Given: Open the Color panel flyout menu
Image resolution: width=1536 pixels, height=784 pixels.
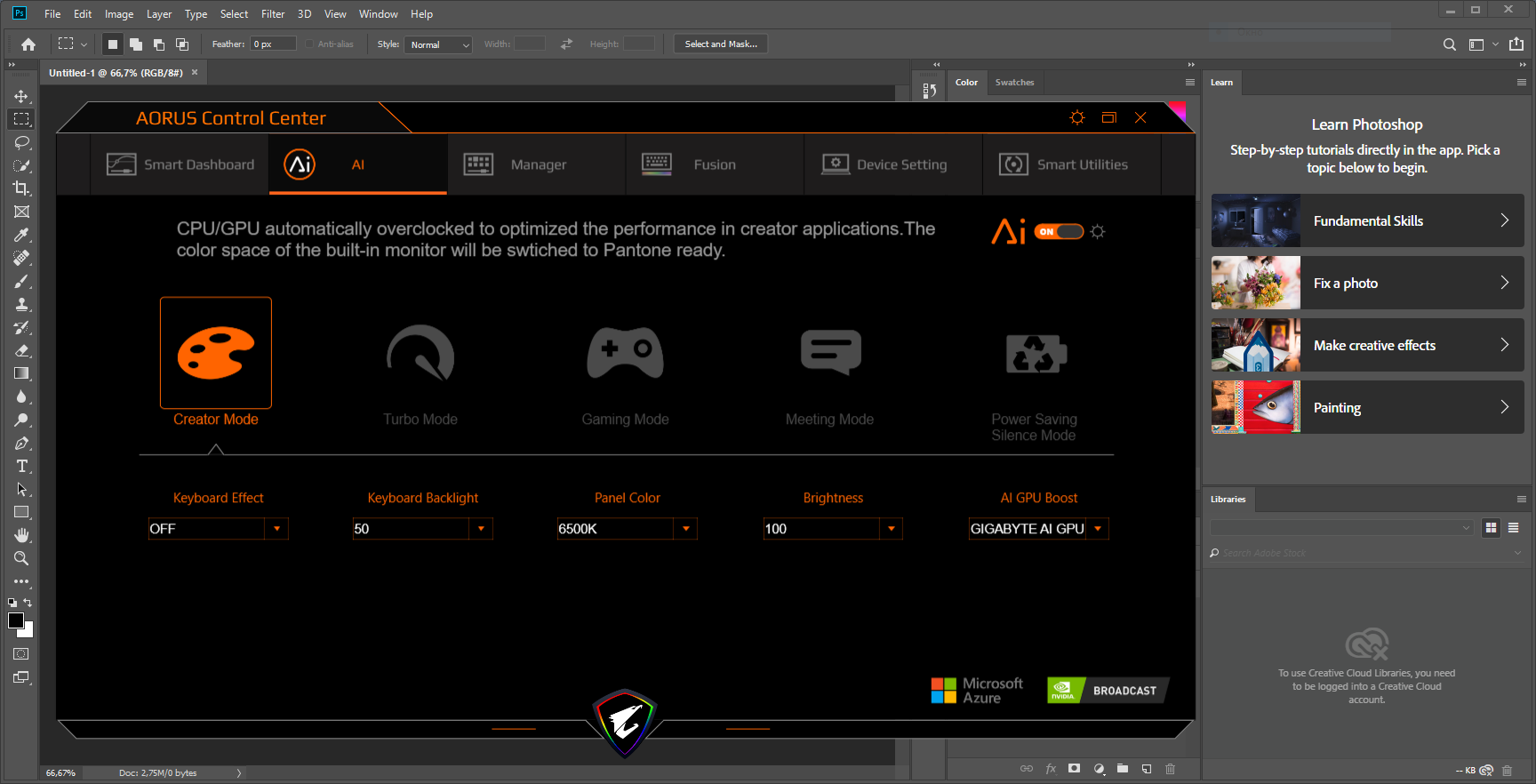Looking at the screenshot, I should (x=1190, y=83).
